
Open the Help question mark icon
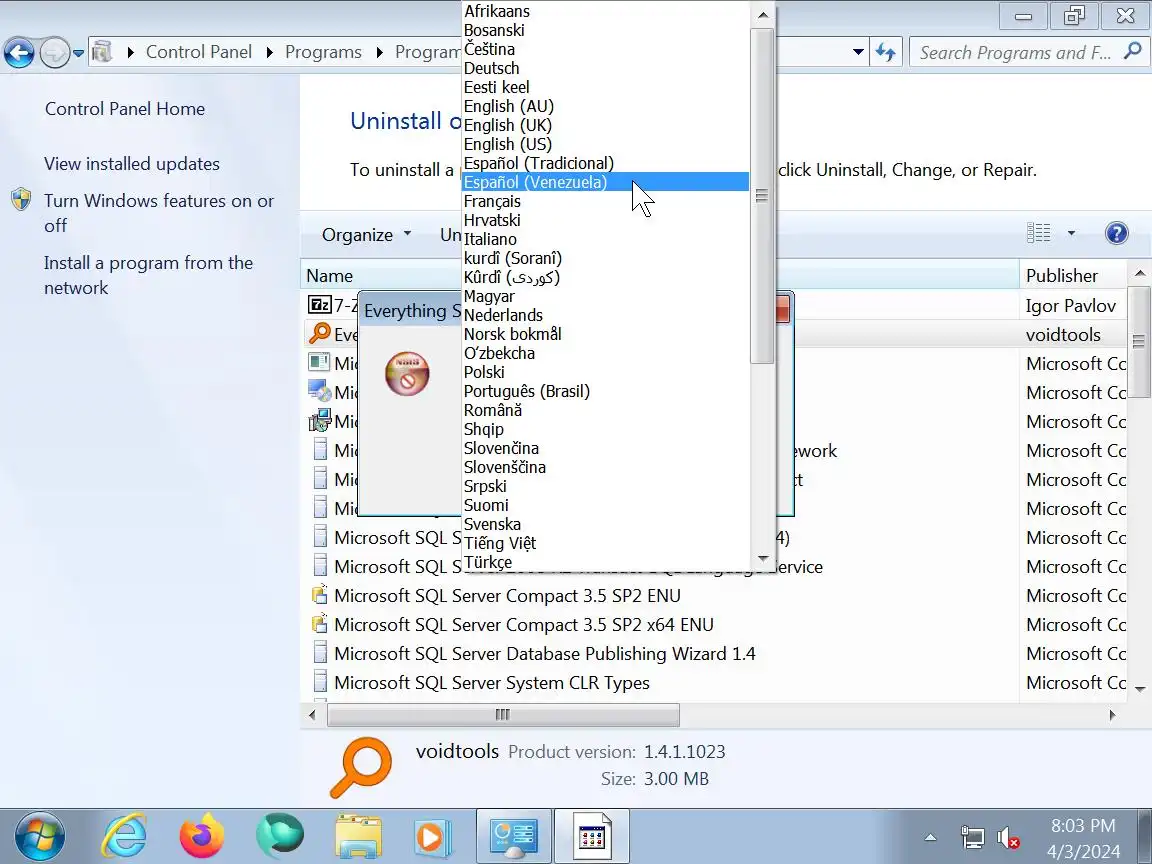coord(1116,233)
